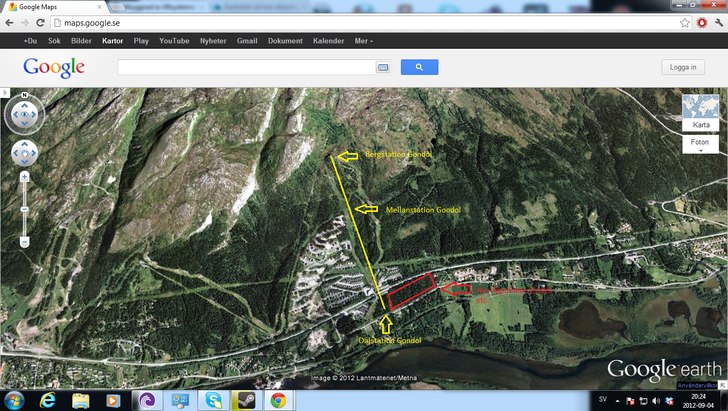This screenshot has height=411, width=728.
Task: Focus the Google Maps search field
Action: coord(246,67)
